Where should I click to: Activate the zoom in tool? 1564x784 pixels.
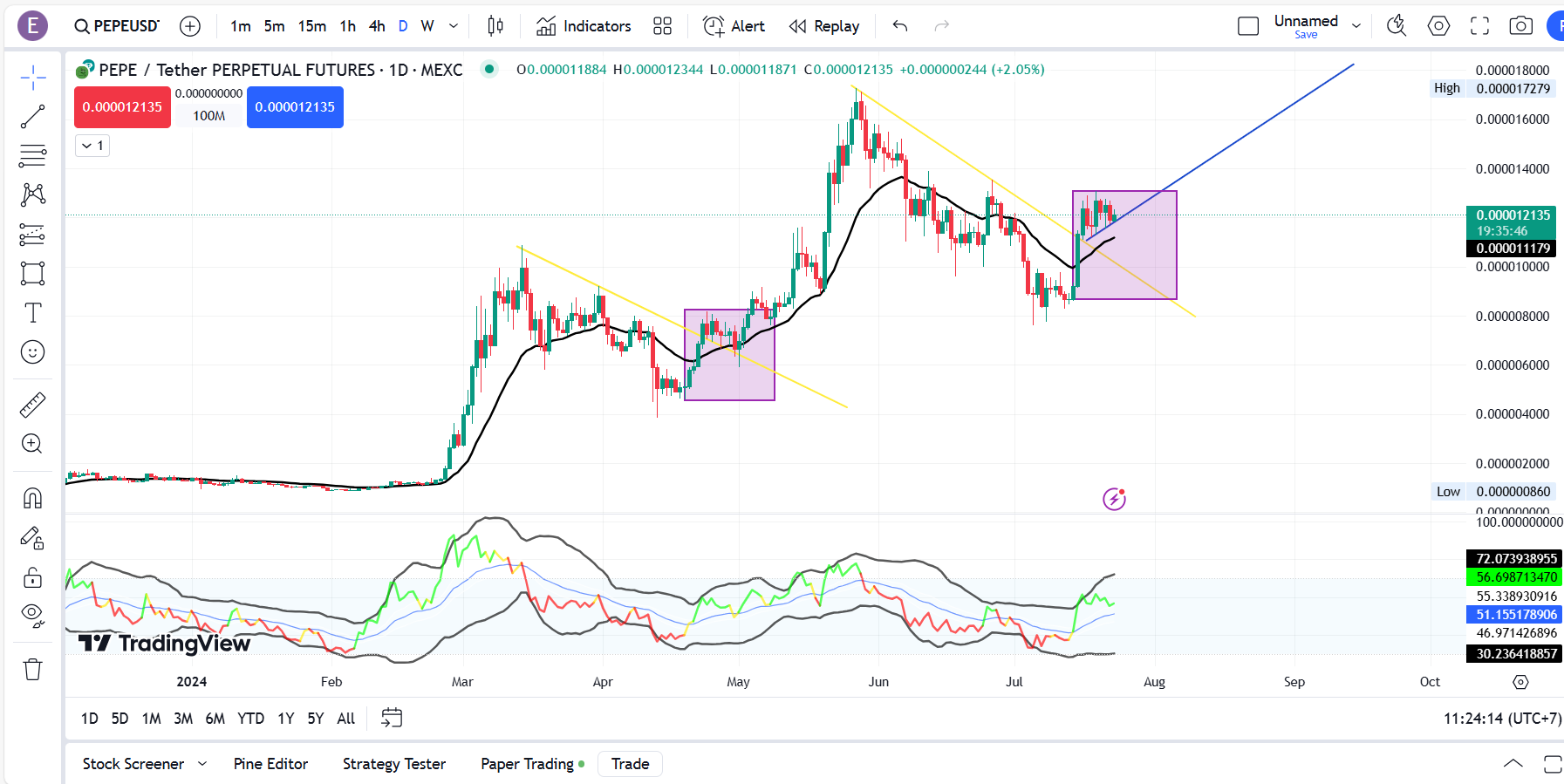pos(33,444)
